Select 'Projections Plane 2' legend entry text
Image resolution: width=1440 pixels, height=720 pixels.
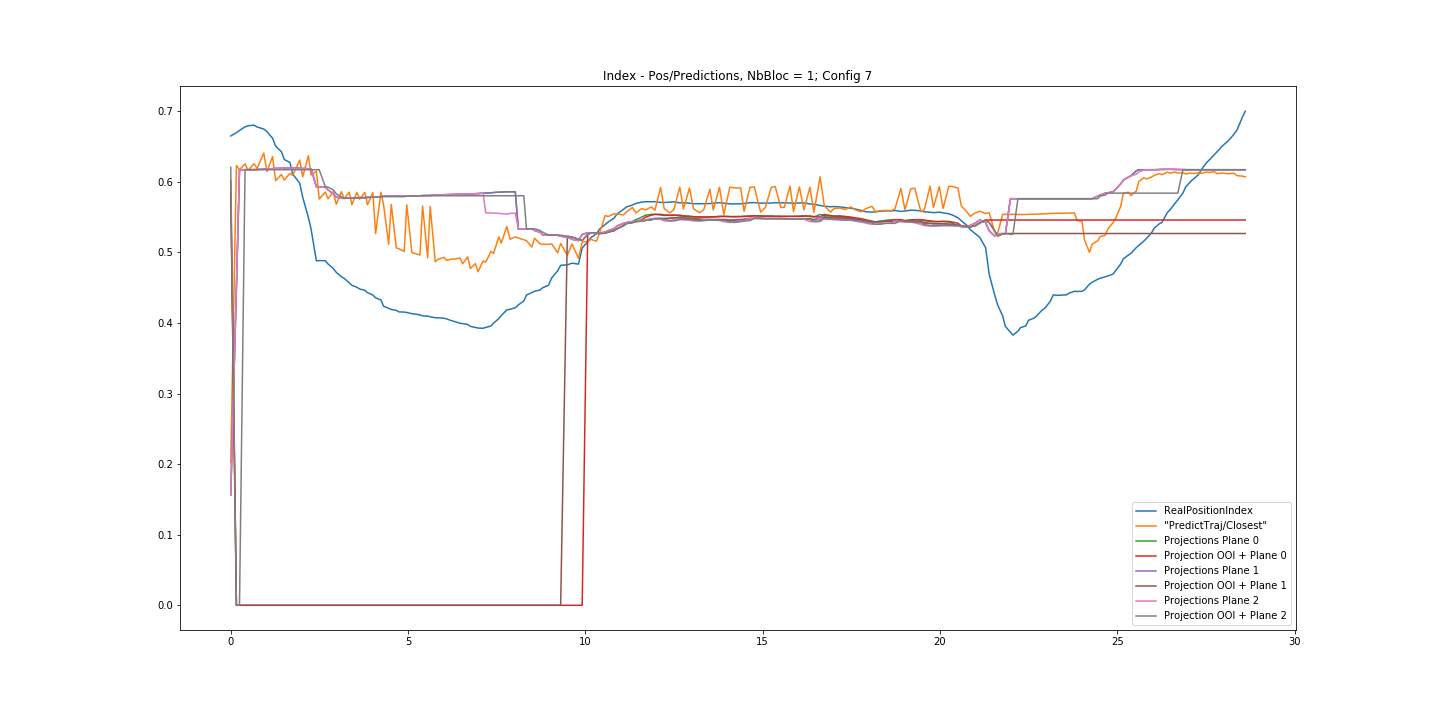click(1211, 600)
